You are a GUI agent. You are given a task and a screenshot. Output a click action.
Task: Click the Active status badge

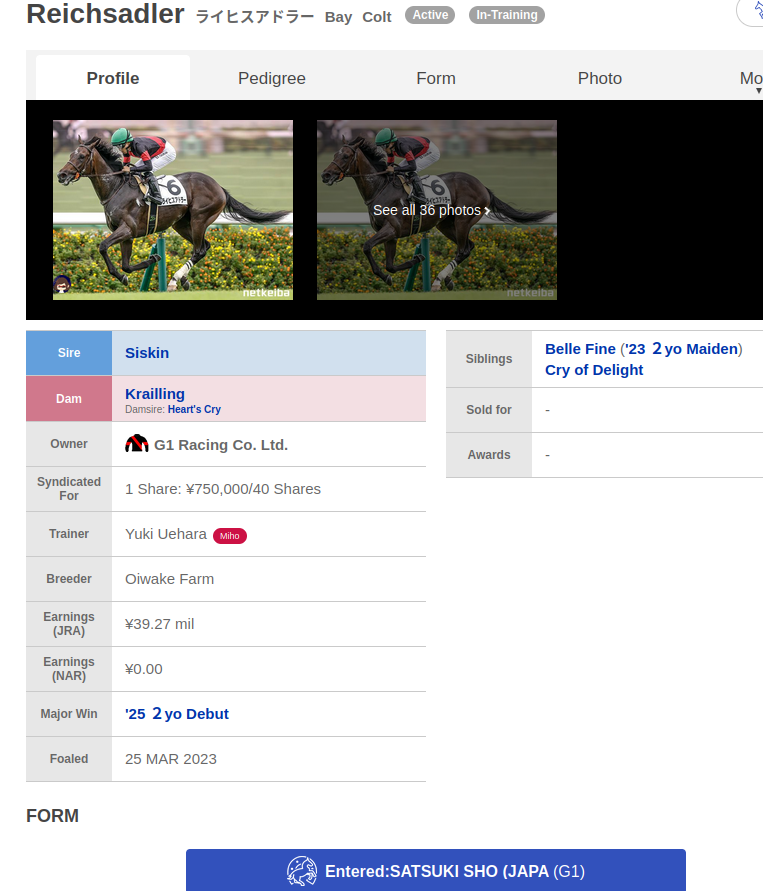click(x=430, y=15)
